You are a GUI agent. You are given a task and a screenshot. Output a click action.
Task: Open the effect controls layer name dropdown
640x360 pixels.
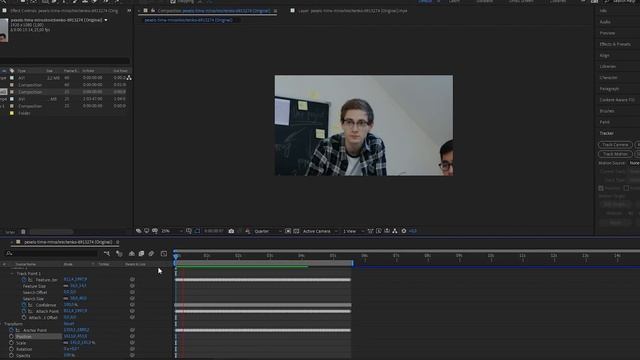106,20
